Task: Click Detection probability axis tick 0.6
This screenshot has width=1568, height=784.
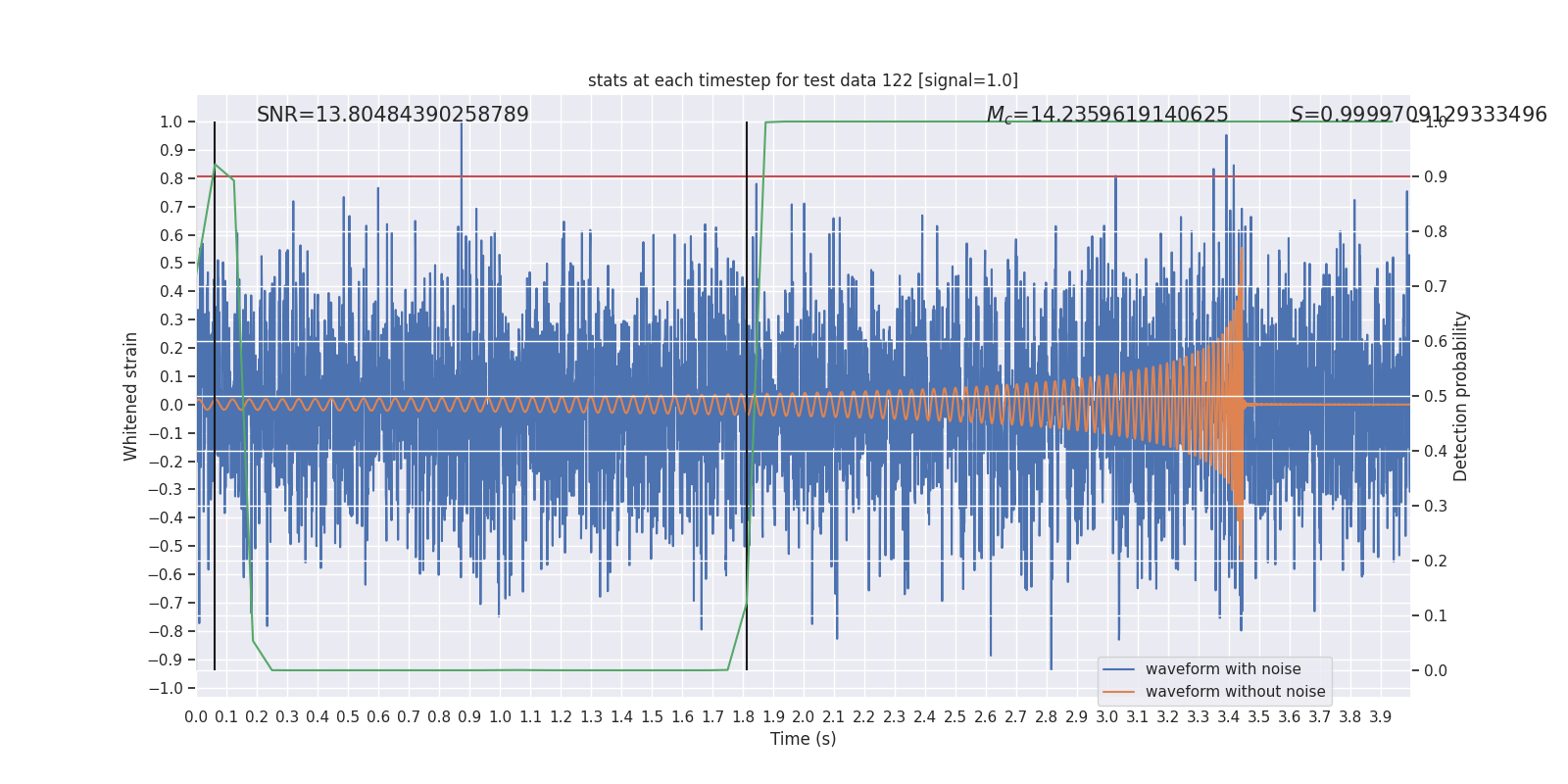Action: (x=1436, y=342)
